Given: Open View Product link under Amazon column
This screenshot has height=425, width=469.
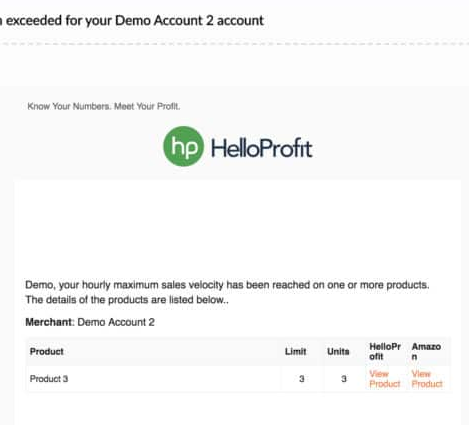Looking at the screenshot, I should click(x=427, y=379).
